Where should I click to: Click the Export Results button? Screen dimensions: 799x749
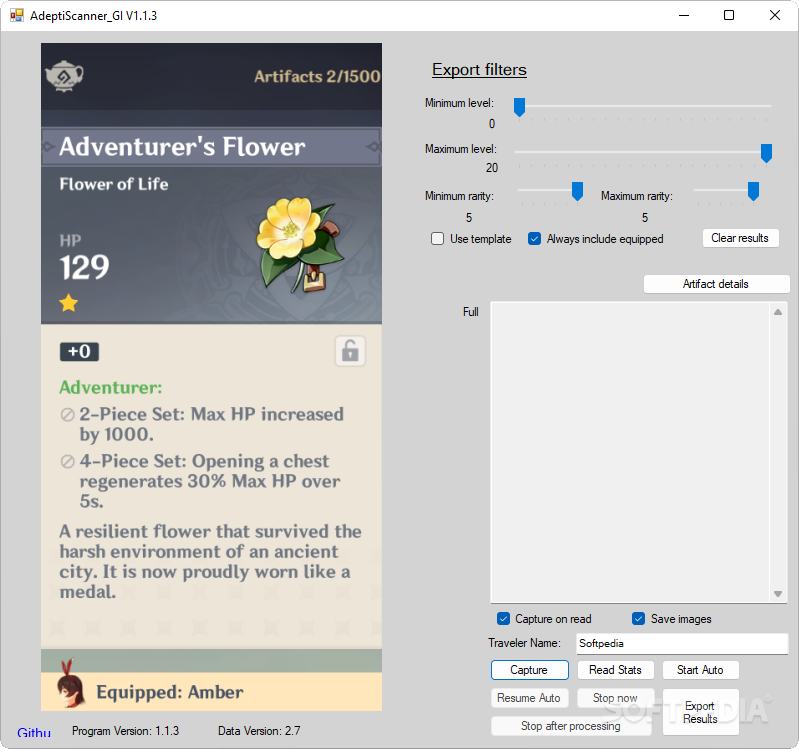coord(701,712)
